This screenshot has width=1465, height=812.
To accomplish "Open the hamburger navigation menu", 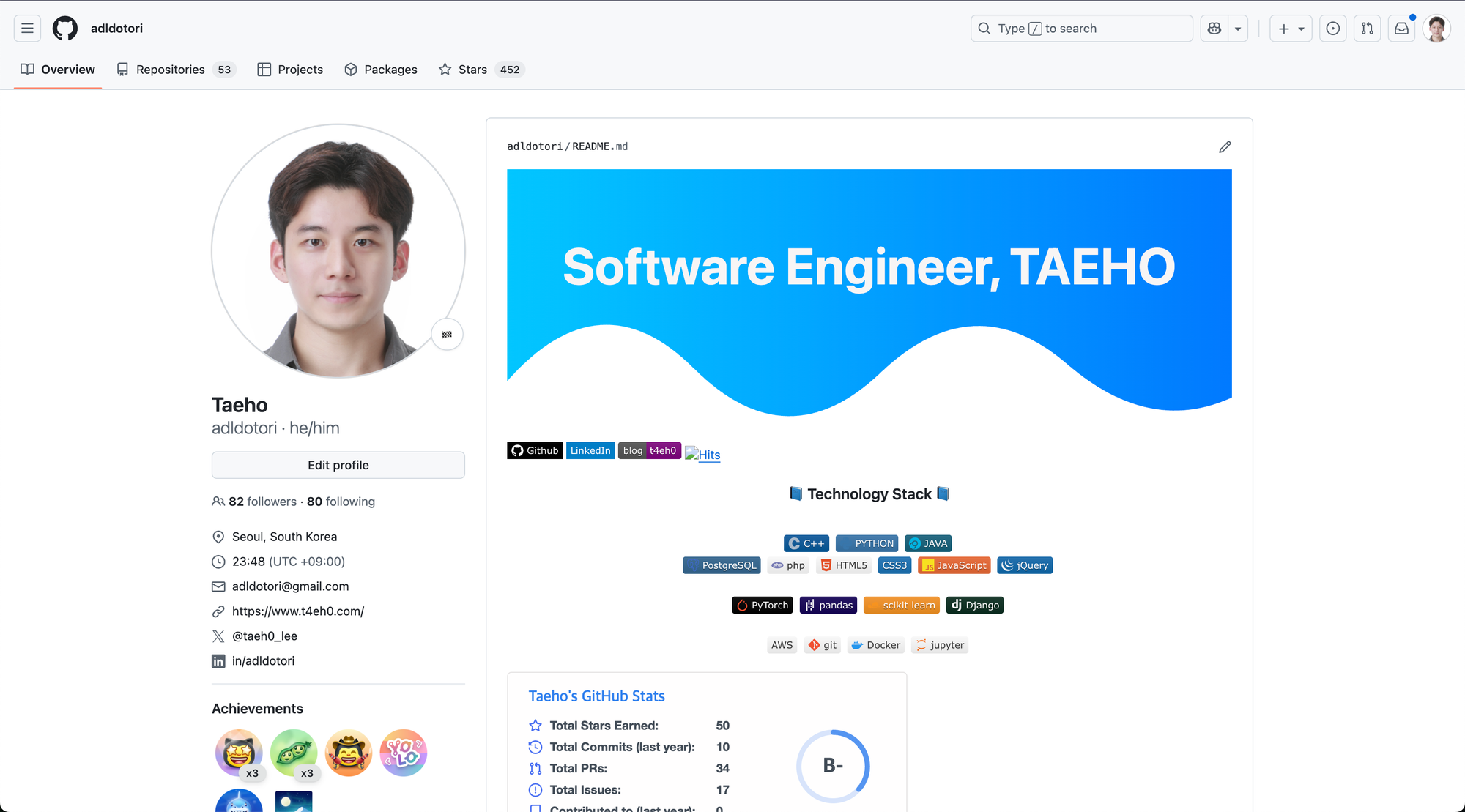I will tap(27, 29).
